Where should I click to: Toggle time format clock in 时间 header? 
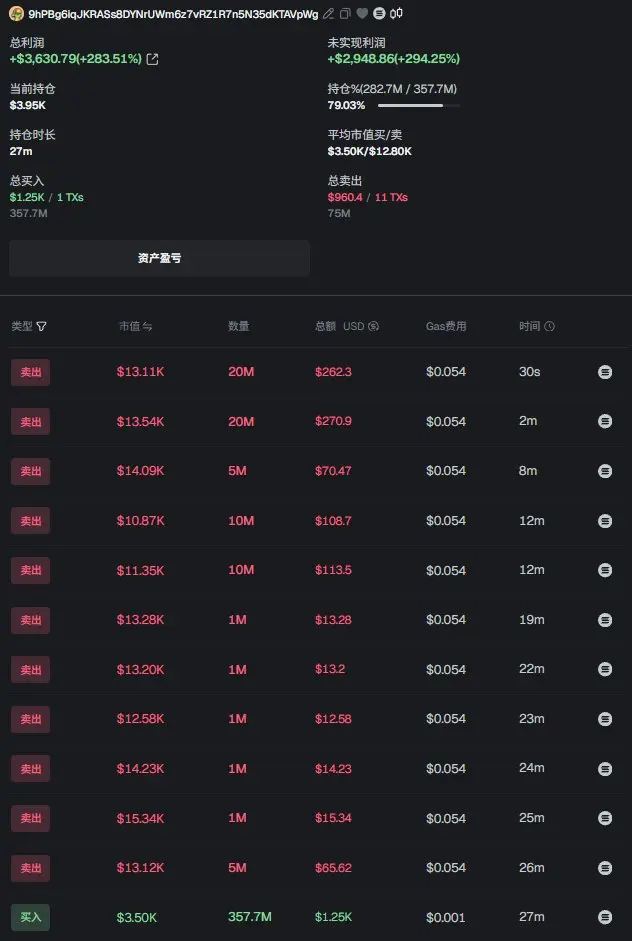(x=550, y=327)
